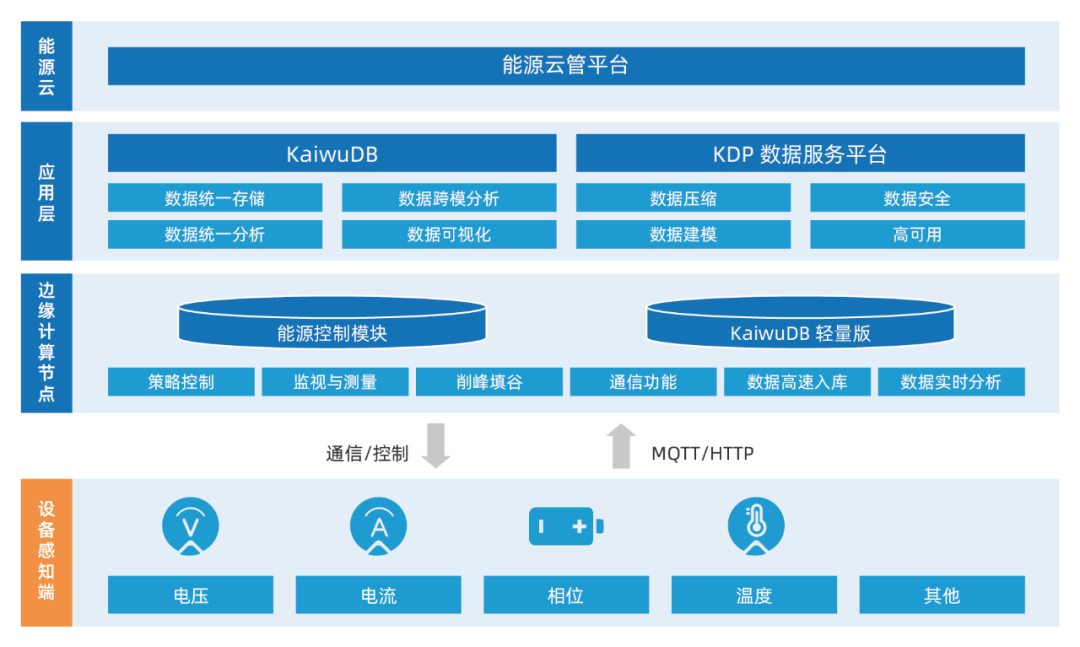Click the 数据统一存储 box
This screenshot has width=1080, height=647.
coord(215,198)
